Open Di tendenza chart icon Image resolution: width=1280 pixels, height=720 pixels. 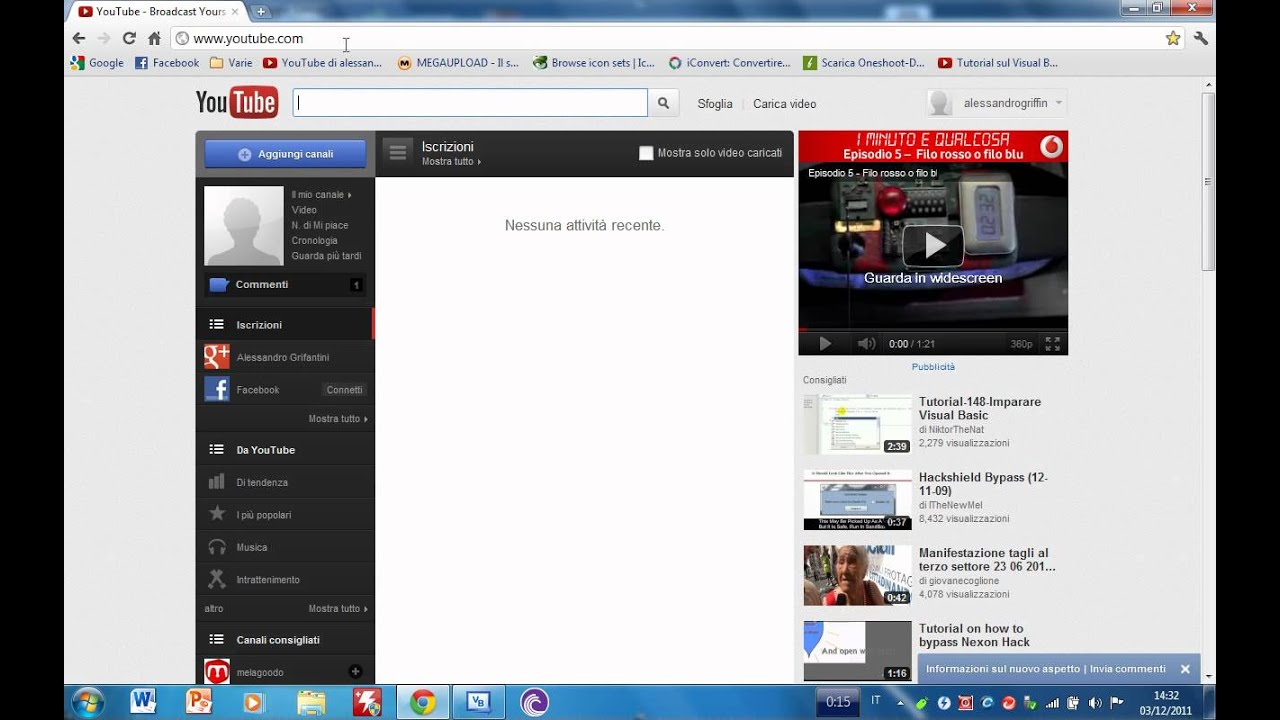pos(217,482)
